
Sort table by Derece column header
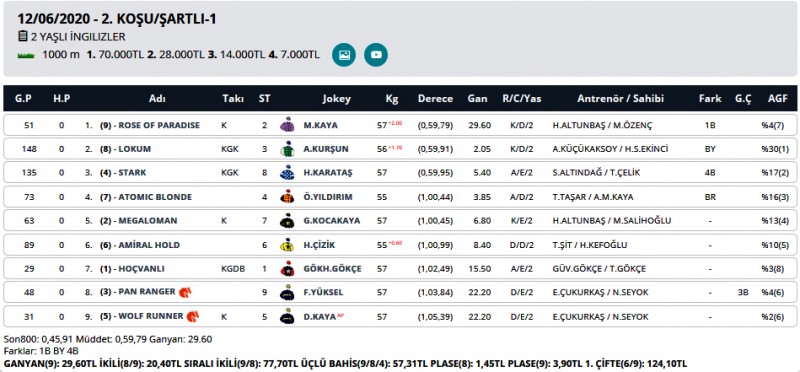click(435, 99)
